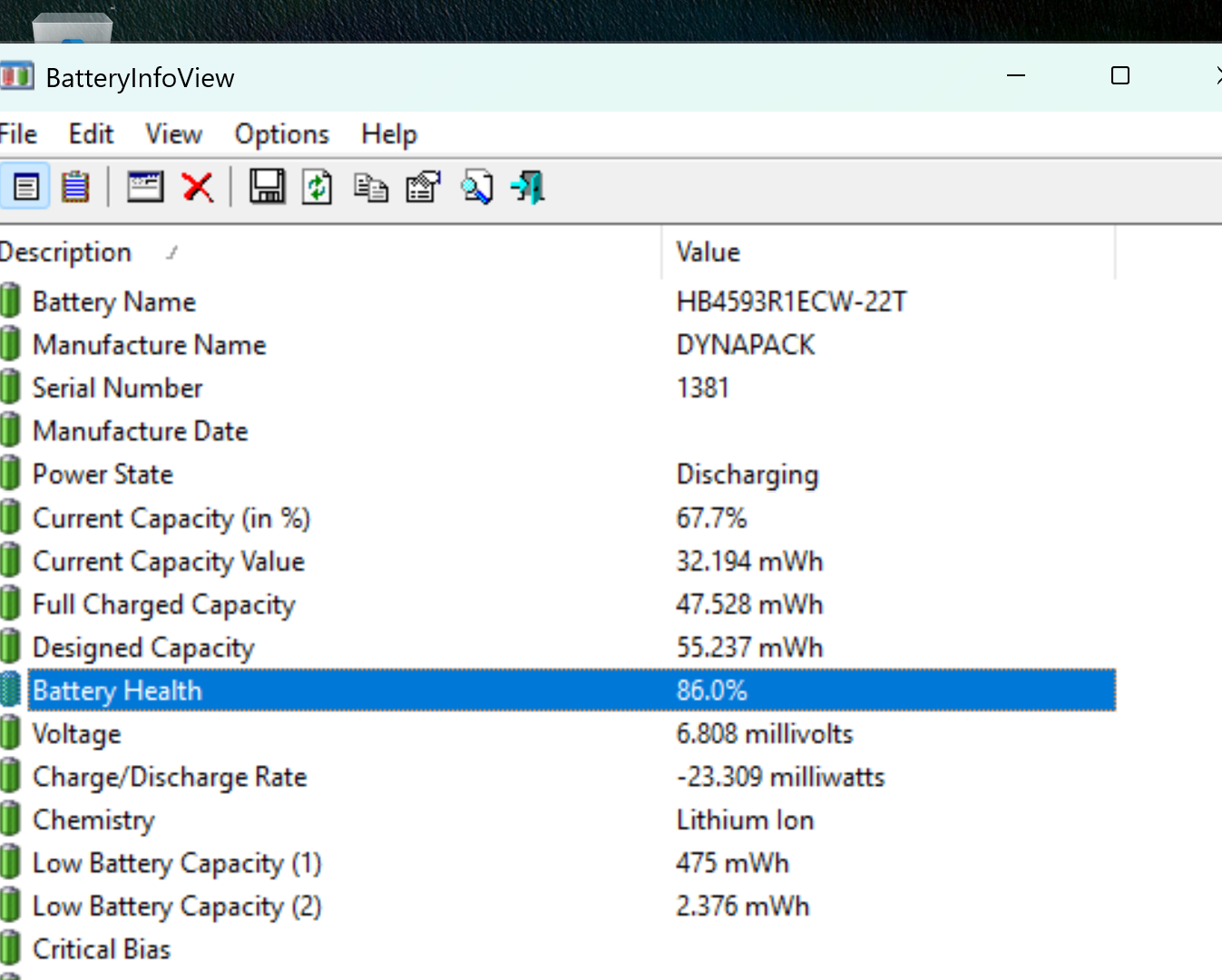The height and width of the screenshot is (980, 1222).
Task: Select the "Serial Number" row label
Action: point(118,387)
